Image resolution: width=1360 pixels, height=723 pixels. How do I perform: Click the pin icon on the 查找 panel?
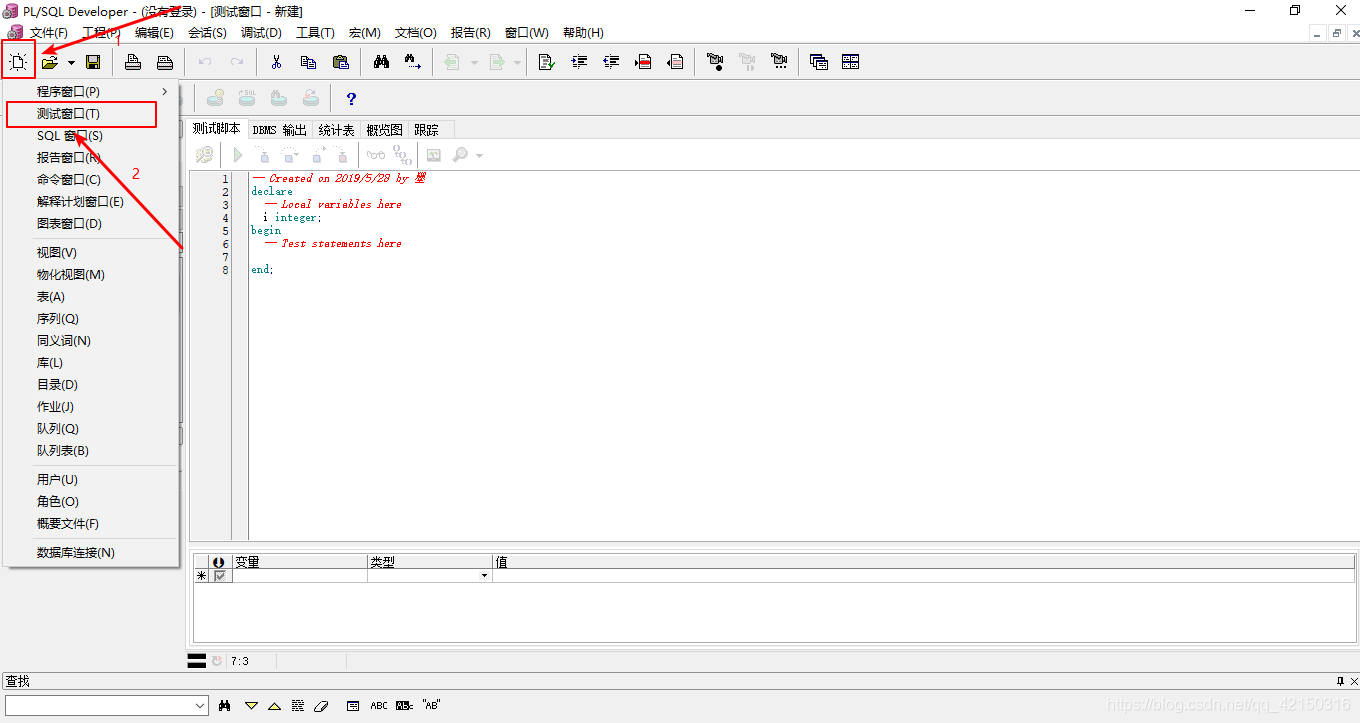pyautogui.click(x=1340, y=681)
